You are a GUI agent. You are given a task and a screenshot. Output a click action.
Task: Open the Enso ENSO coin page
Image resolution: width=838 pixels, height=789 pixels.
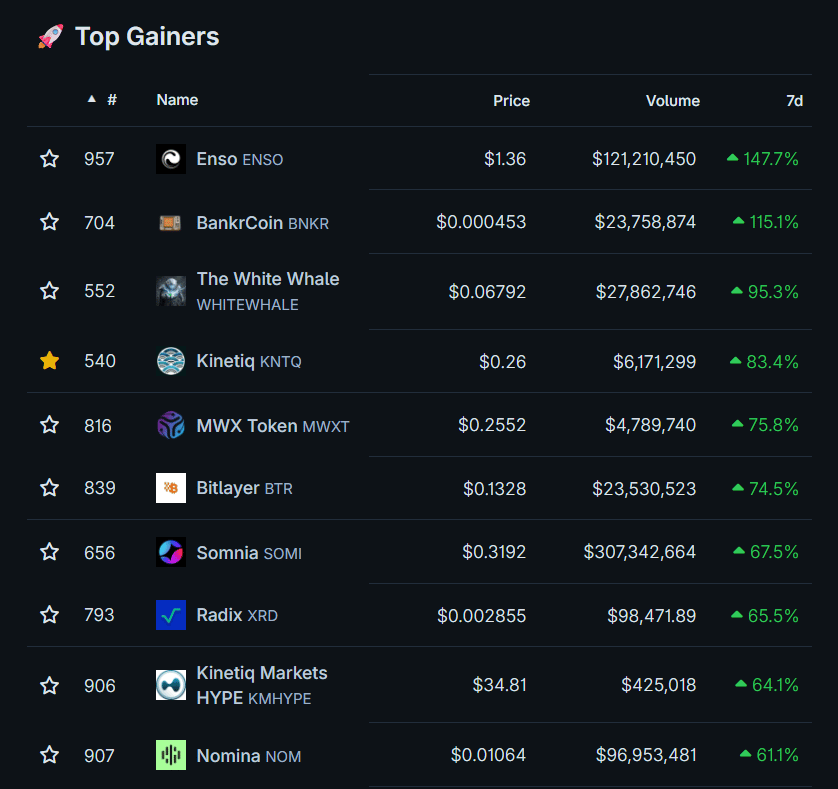(x=239, y=159)
